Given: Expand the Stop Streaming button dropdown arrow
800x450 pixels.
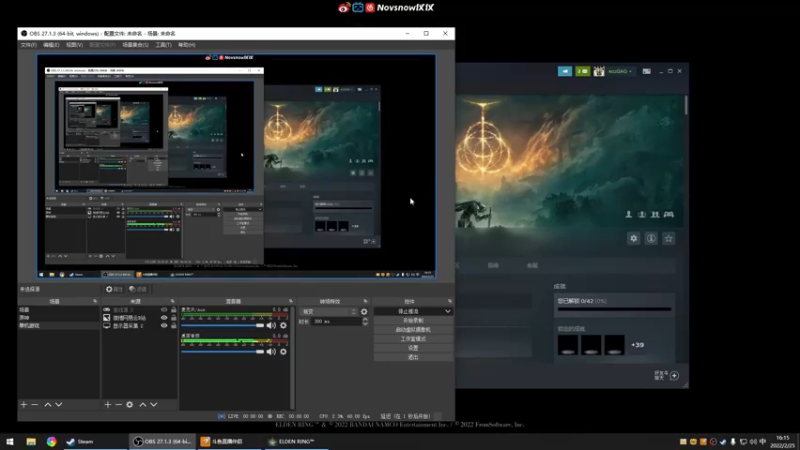Looking at the screenshot, I should click(447, 311).
